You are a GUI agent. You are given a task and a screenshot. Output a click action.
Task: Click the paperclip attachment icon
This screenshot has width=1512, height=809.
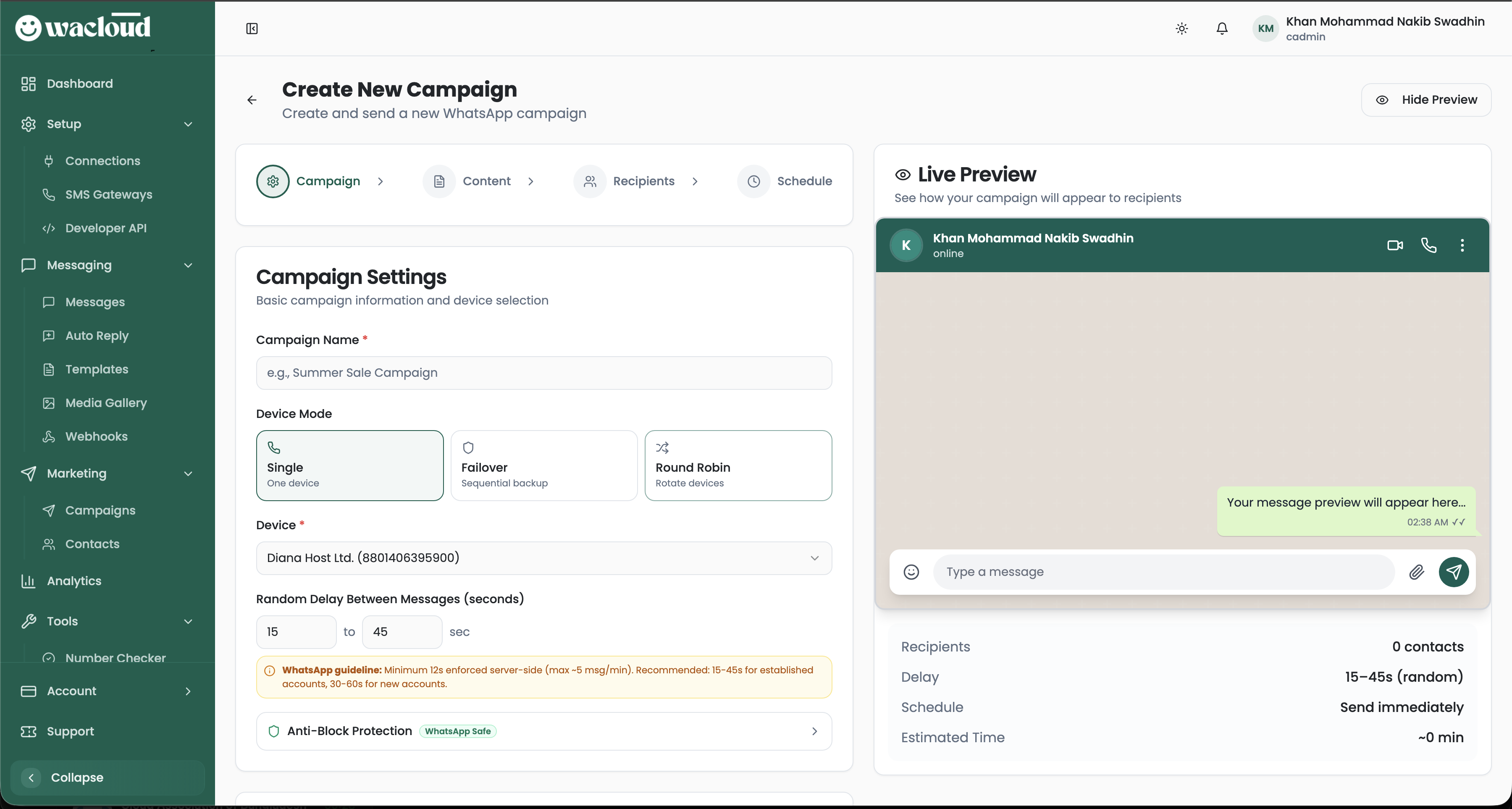1416,572
